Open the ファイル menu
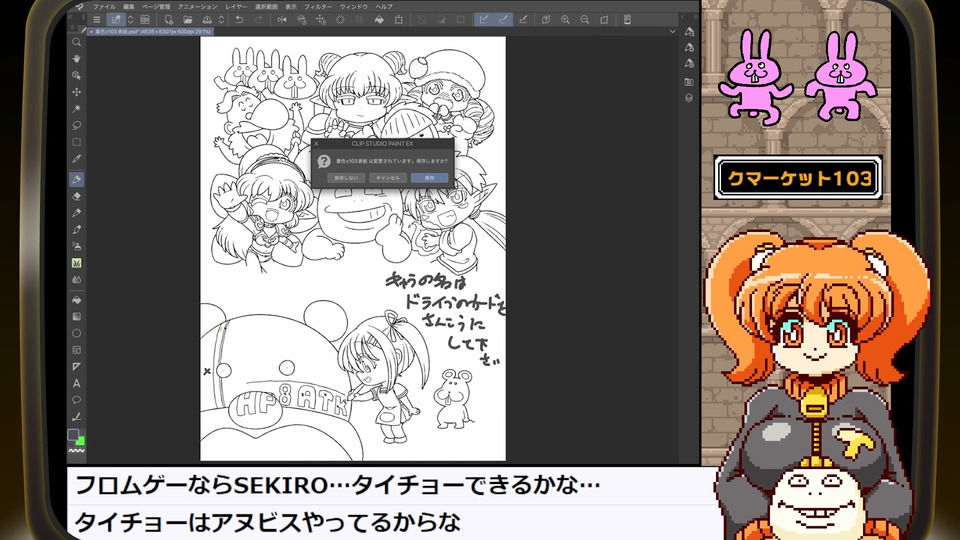 104,6
